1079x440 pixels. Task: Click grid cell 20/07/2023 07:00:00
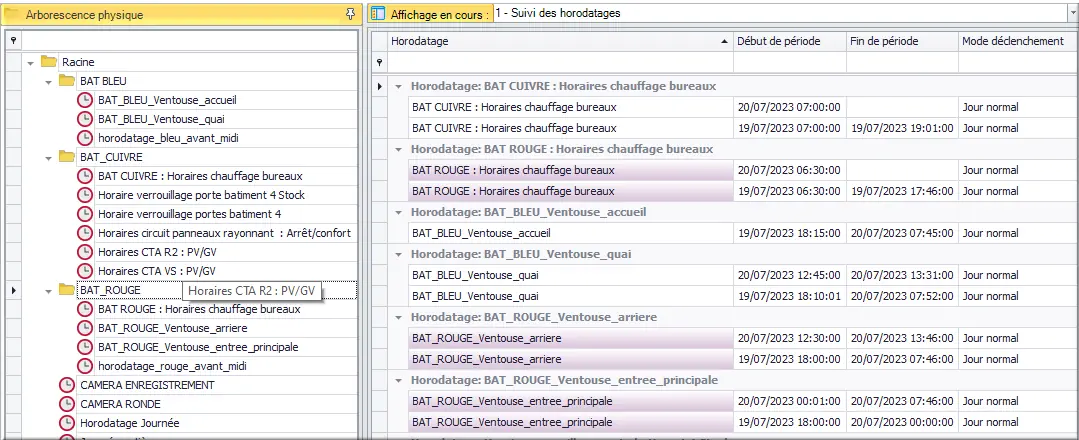pyautogui.click(x=789, y=107)
